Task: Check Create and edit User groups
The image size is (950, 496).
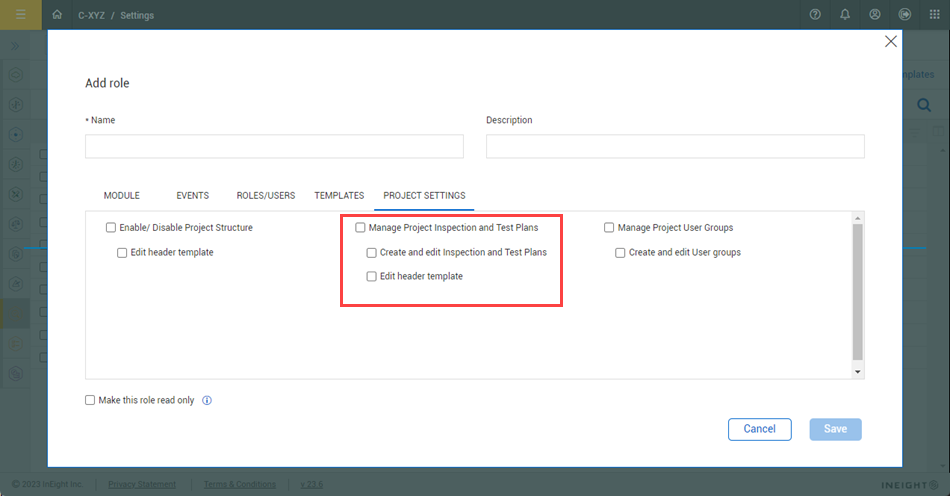Action: click(620, 253)
